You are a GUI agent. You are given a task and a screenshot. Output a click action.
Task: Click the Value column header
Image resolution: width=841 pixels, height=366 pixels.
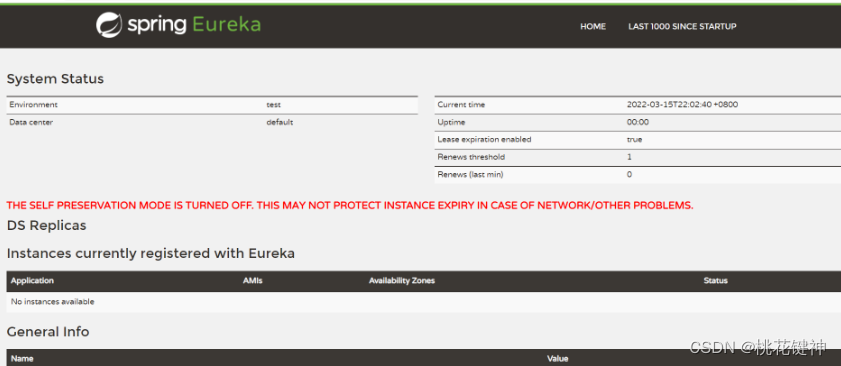tap(557, 358)
